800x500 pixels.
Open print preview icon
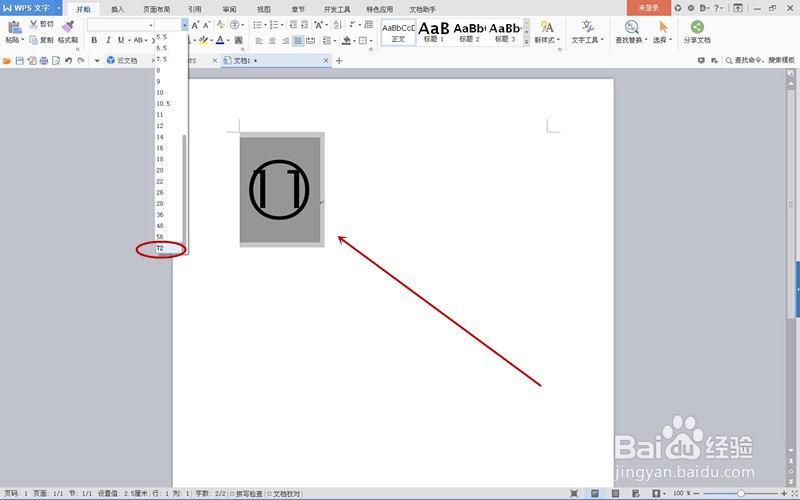coord(56,61)
